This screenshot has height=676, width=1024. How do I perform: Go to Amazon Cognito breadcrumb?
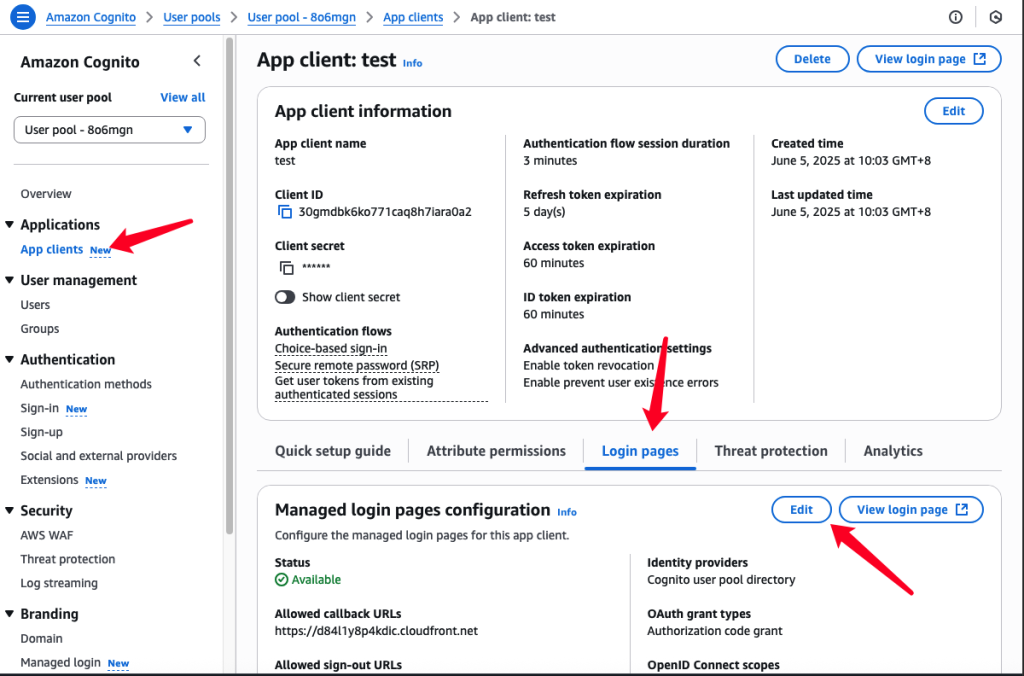[x=91, y=17]
